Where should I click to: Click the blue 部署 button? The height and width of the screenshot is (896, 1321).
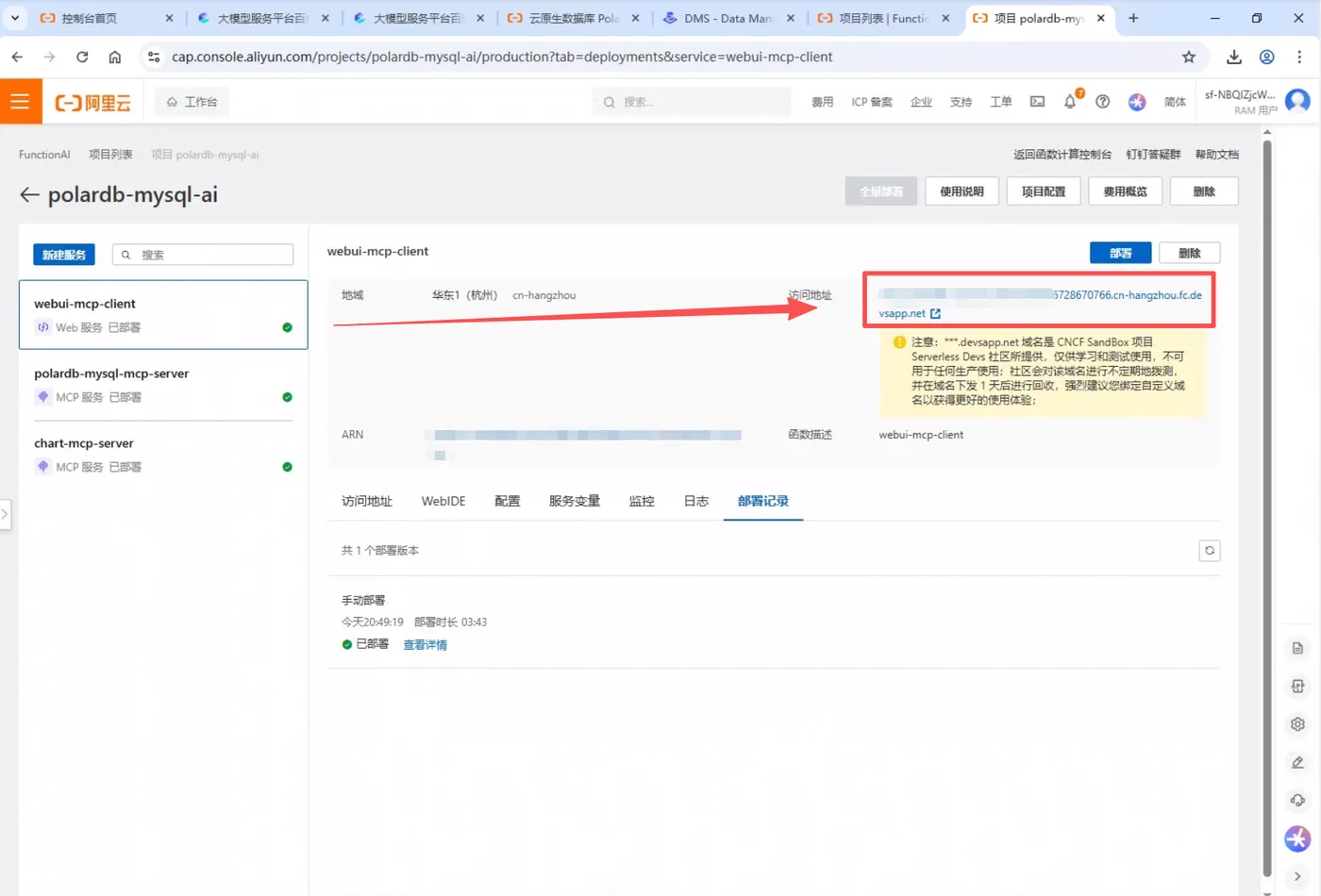pyautogui.click(x=1120, y=253)
